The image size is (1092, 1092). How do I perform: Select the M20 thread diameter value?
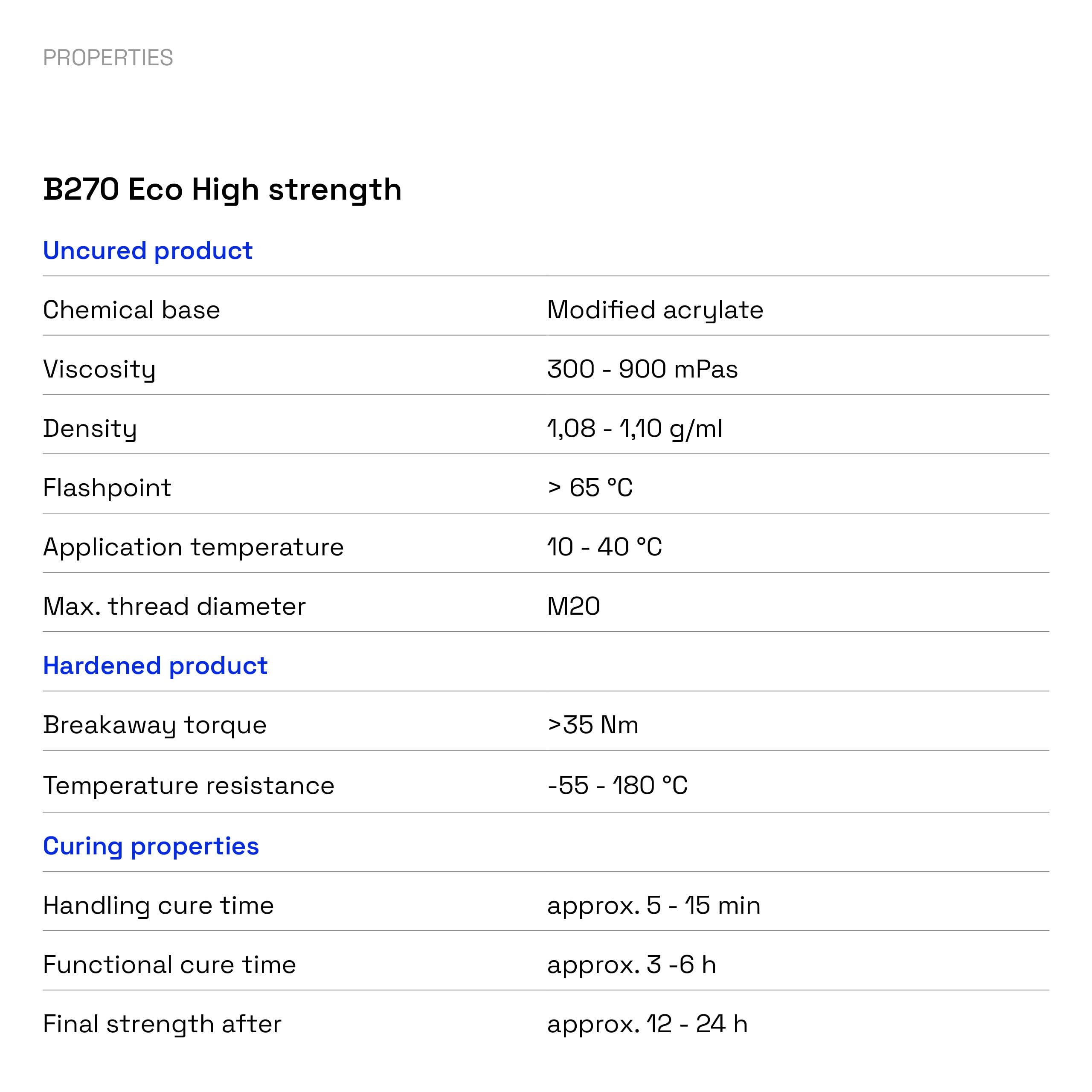tap(573, 607)
